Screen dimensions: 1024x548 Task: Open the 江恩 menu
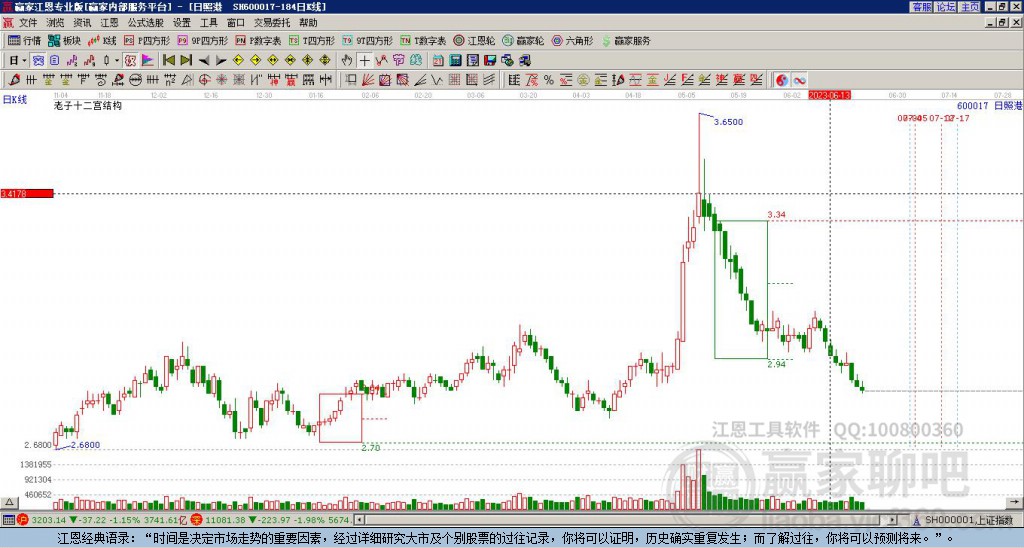tap(109, 23)
